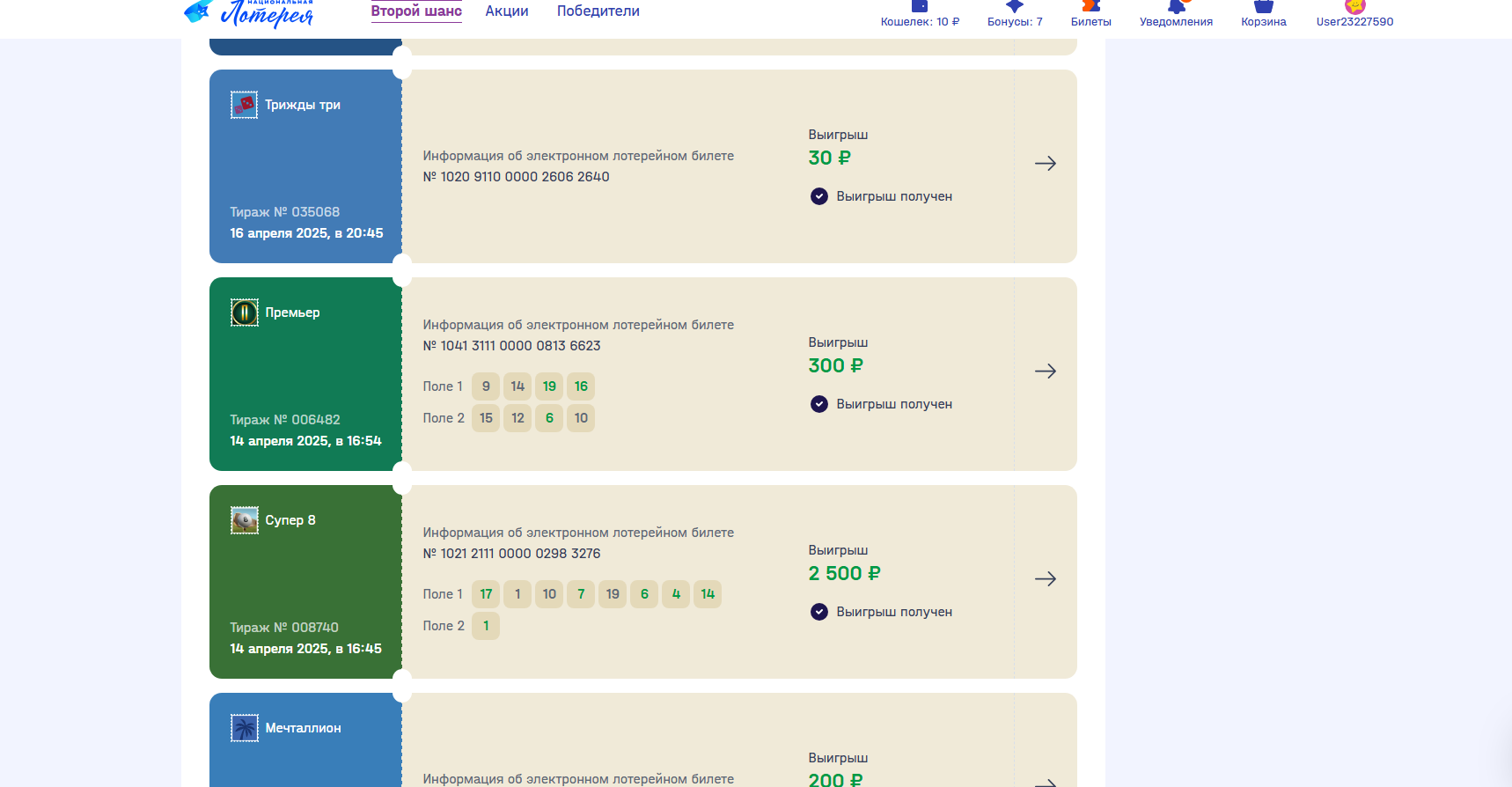Click the received-prize check icon for 30 ₽
The height and width of the screenshot is (787, 1512).
click(819, 196)
